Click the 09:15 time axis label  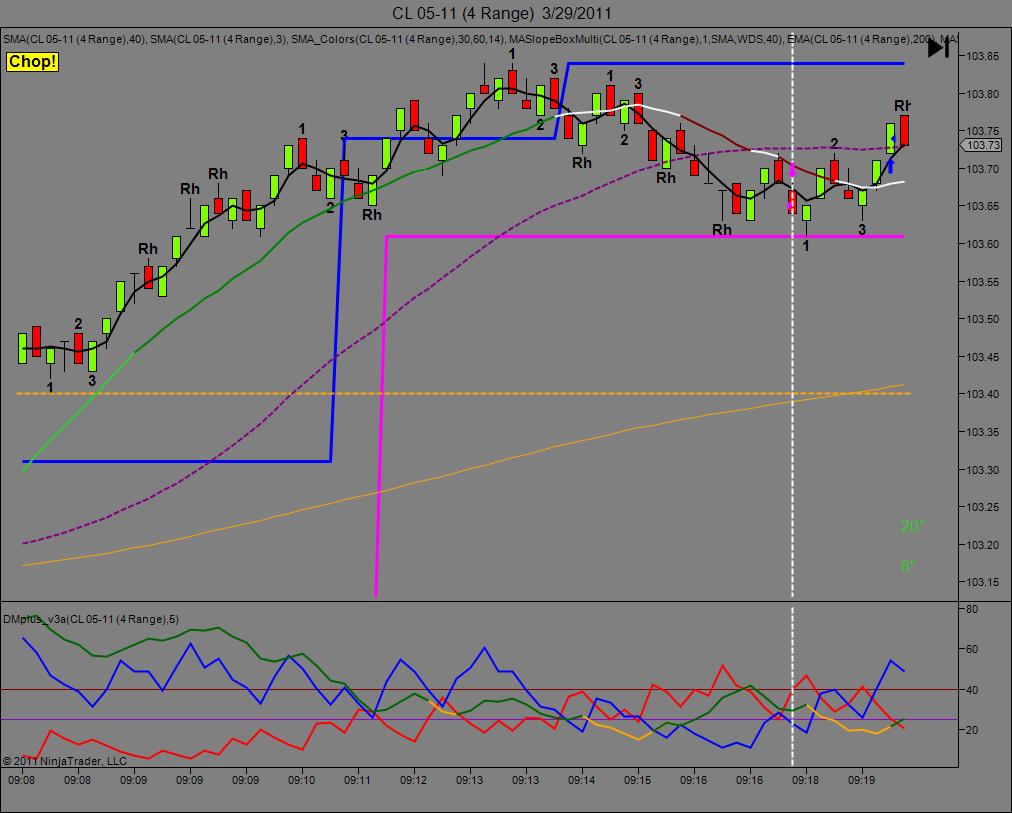(638, 780)
